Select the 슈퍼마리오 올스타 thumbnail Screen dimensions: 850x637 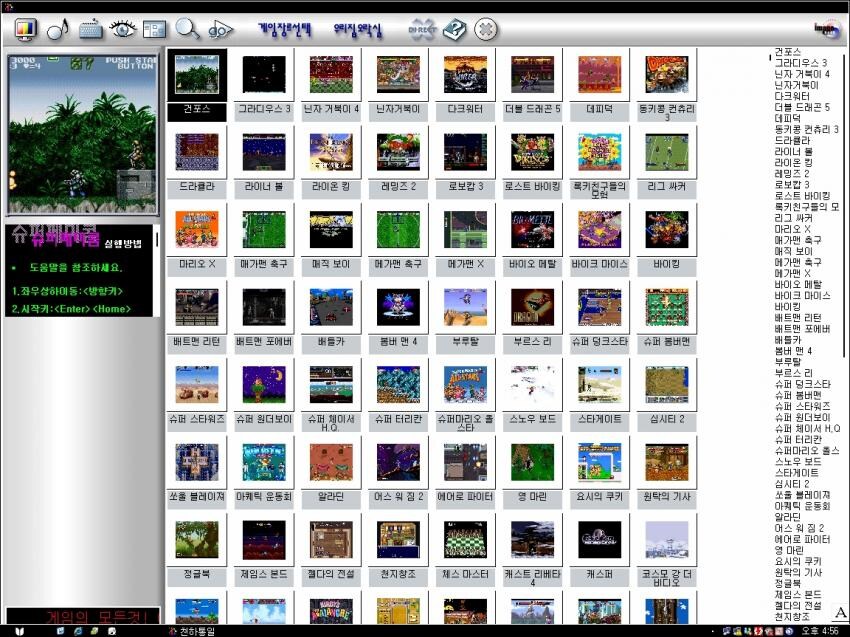point(465,384)
